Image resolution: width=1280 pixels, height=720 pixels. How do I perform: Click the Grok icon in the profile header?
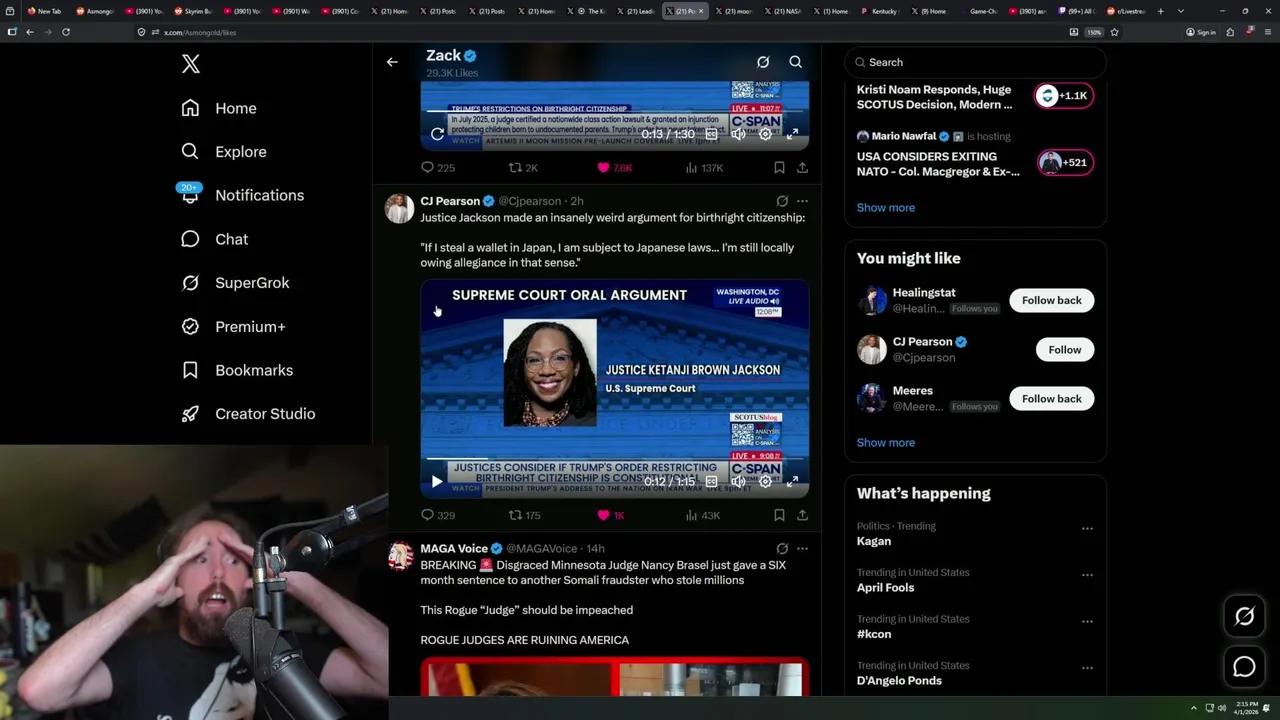[763, 62]
